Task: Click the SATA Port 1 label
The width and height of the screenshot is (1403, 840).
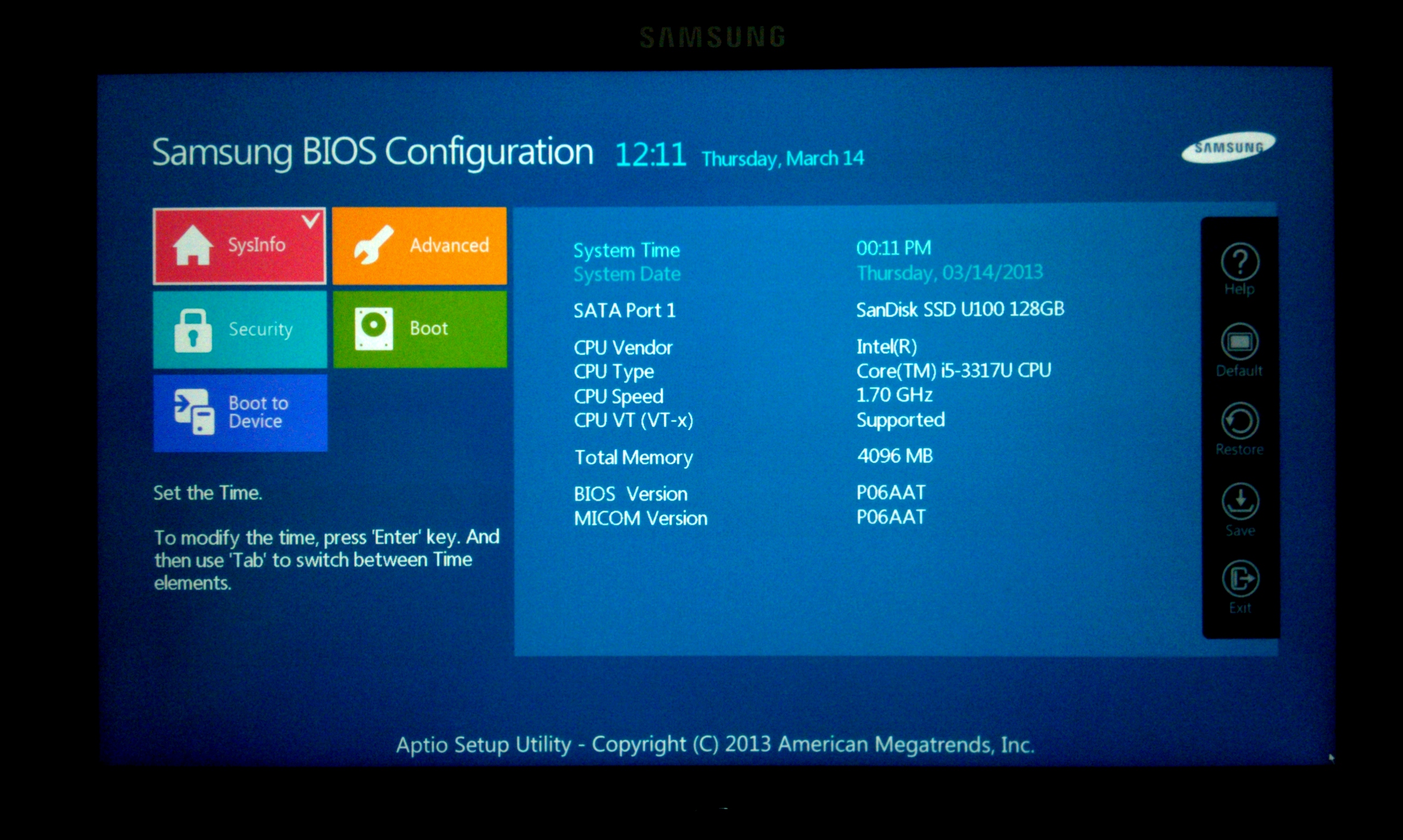Action: (624, 311)
